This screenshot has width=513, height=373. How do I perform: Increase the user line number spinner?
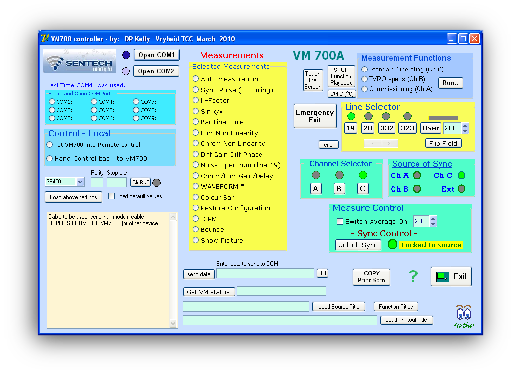[x=465, y=126]
